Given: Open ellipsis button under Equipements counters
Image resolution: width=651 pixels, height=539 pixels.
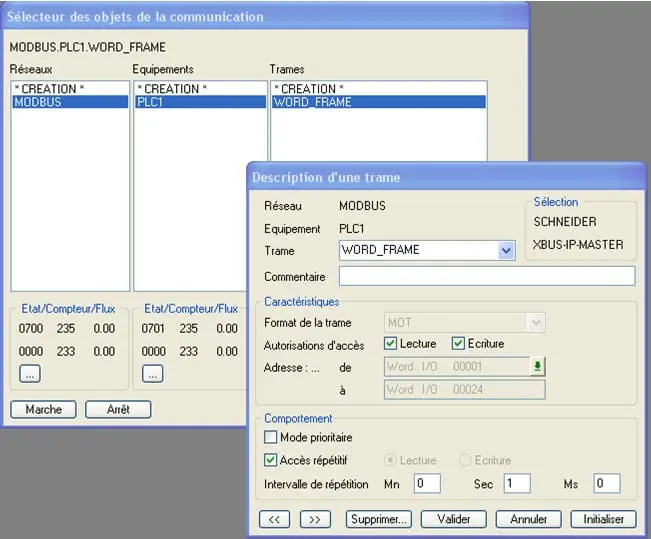Looking at the screenshot, I should [x=152, y=373].
